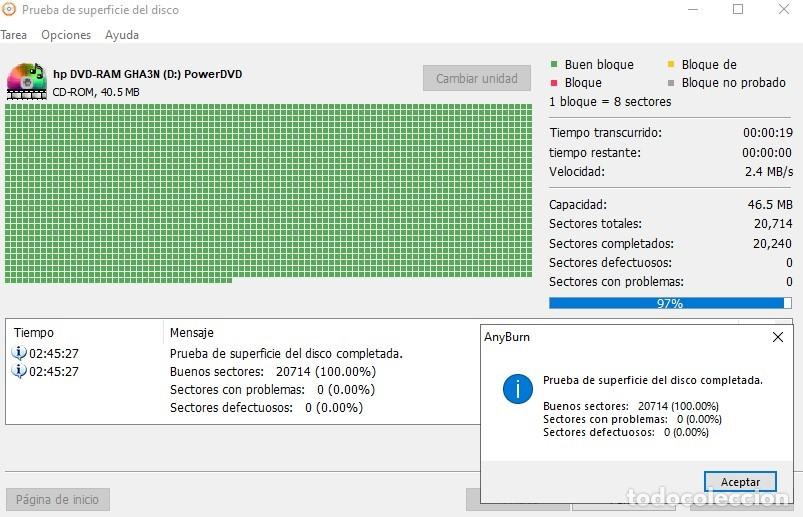Screen dimensions: 803x517
Task: Click the elapsed time value 00:00:19
Action: point(768,133)
